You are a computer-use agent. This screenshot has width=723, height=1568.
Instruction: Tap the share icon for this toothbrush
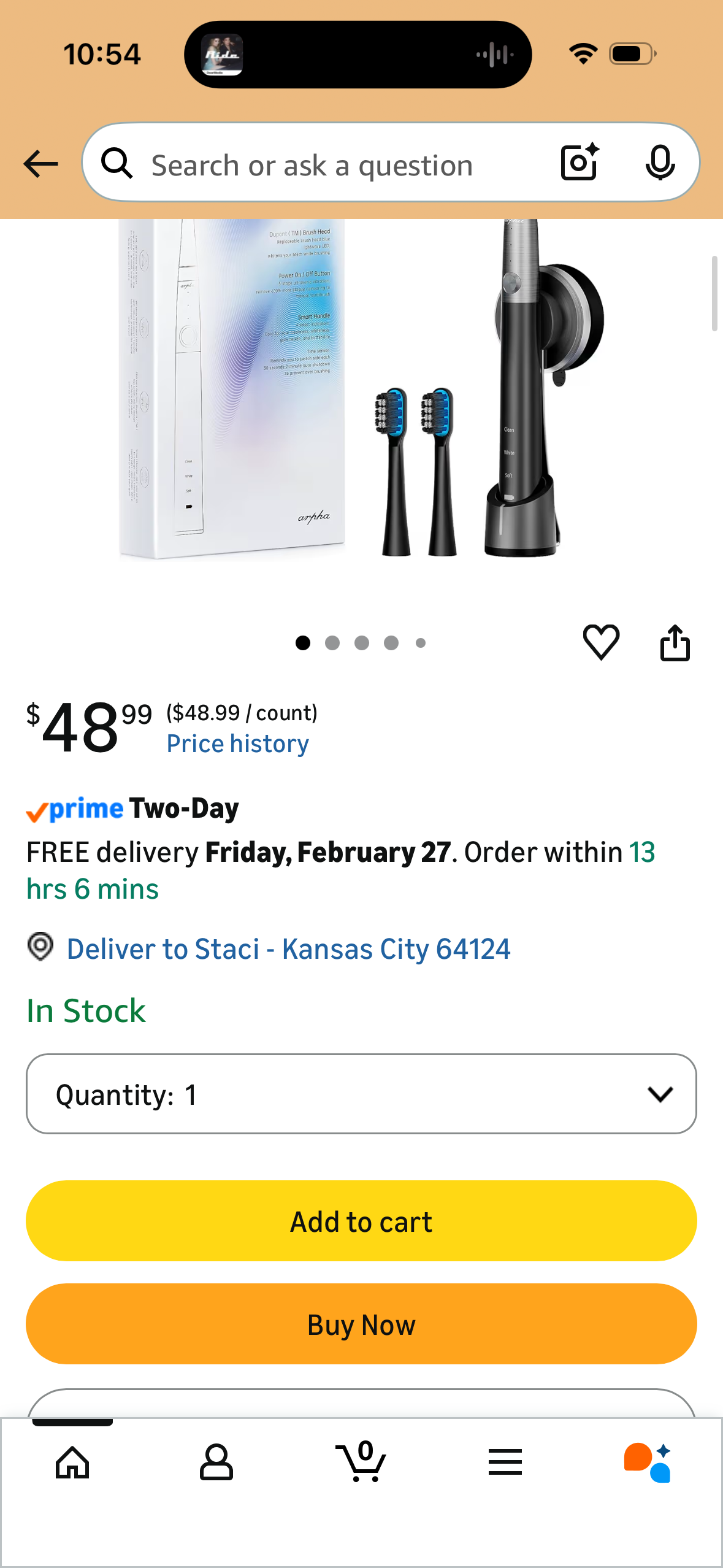click(675, 643)
